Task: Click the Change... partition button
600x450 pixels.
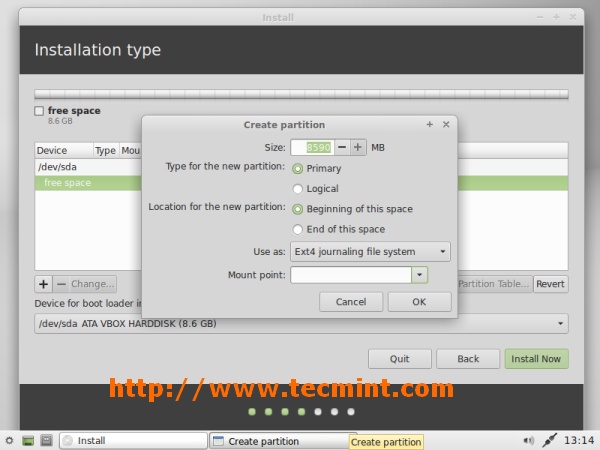Action: pos(93,284)
